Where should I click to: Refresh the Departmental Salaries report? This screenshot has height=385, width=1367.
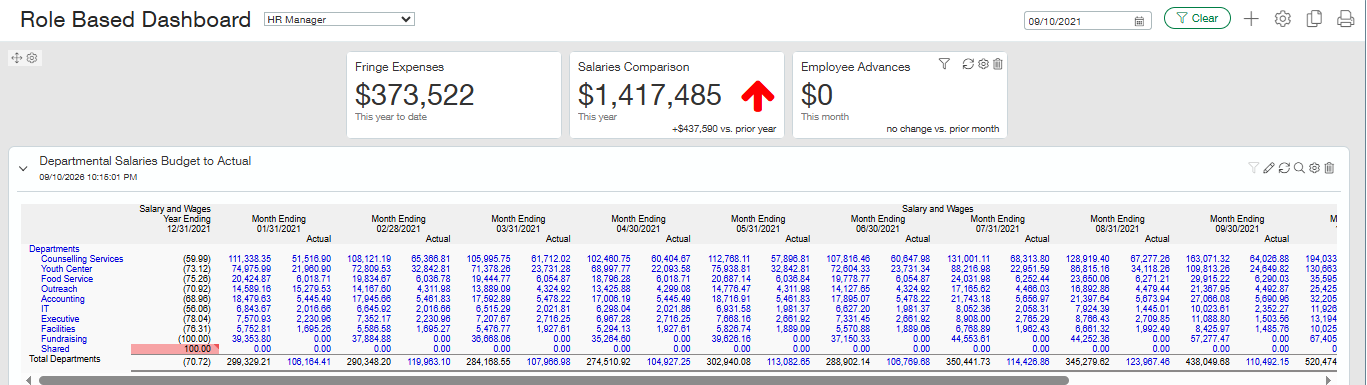(1284, 168)
